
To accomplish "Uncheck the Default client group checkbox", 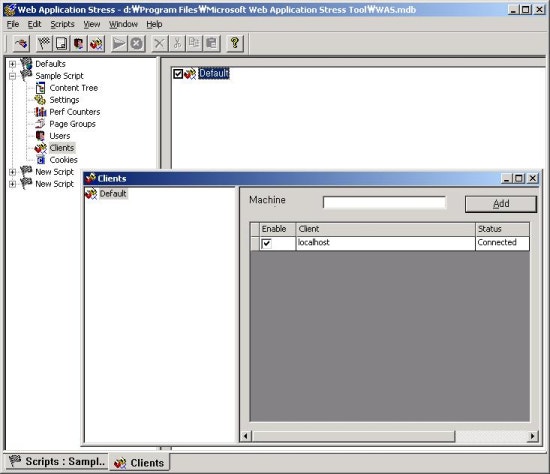I will pyautogui.click(x=178, y=74).
